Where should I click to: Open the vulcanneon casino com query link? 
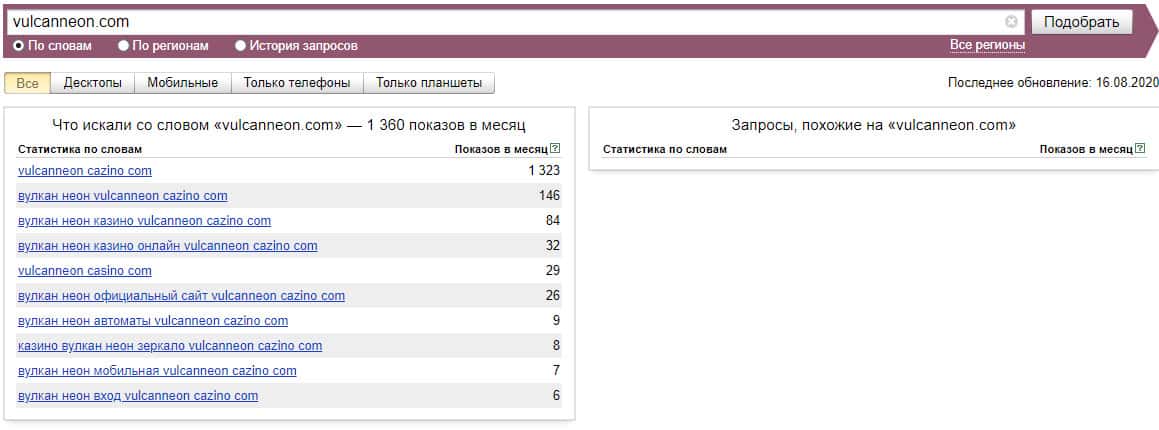[x=85, y=270]
